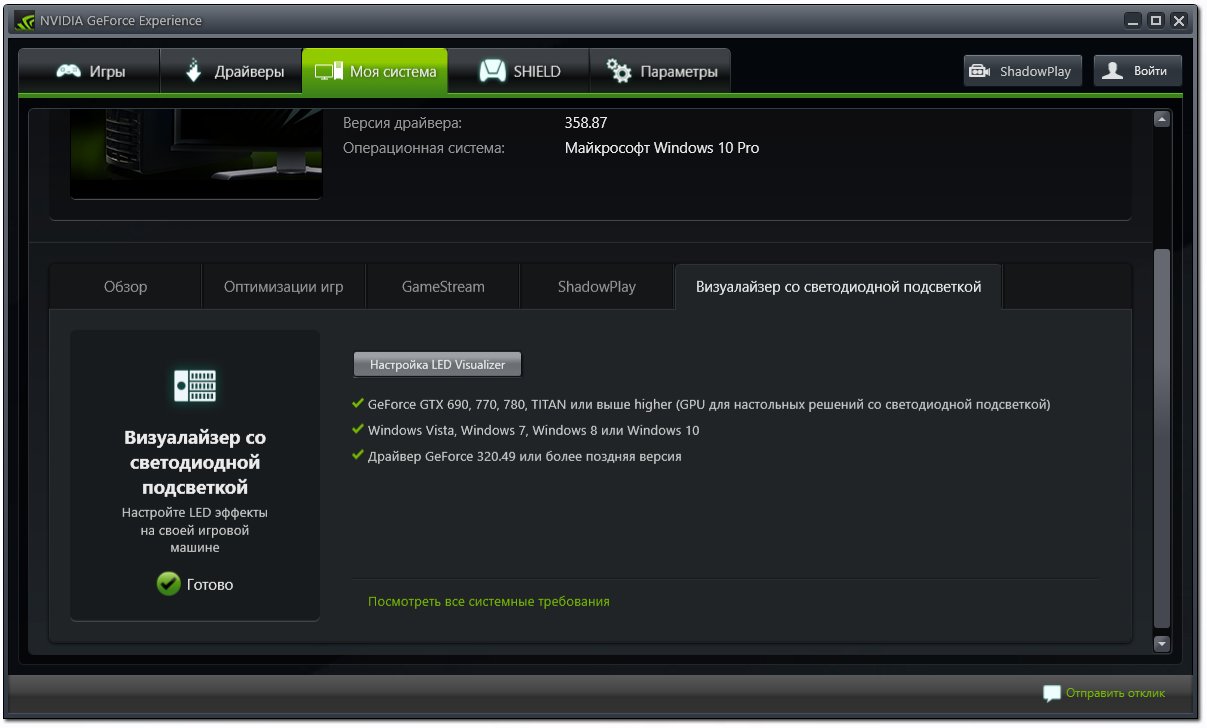The height and width of the screenshot is (728, 1207).
Task: Click the Войти sign-in button
Action: 1138,71
